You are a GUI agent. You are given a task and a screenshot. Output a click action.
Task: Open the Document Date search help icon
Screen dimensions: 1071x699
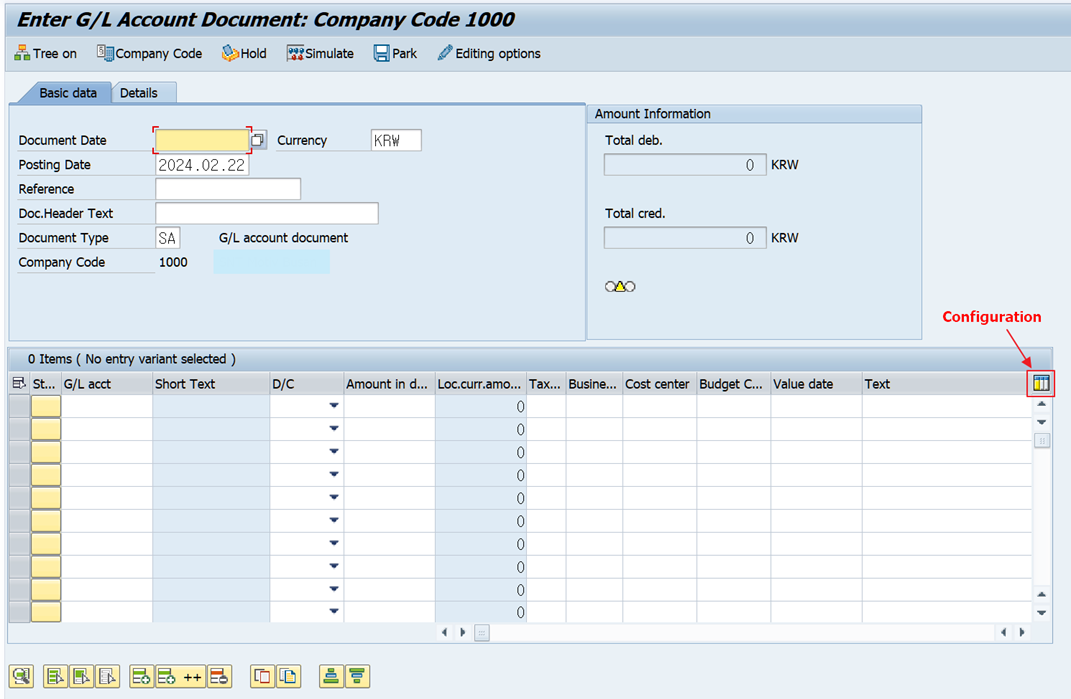pos(258,140)
